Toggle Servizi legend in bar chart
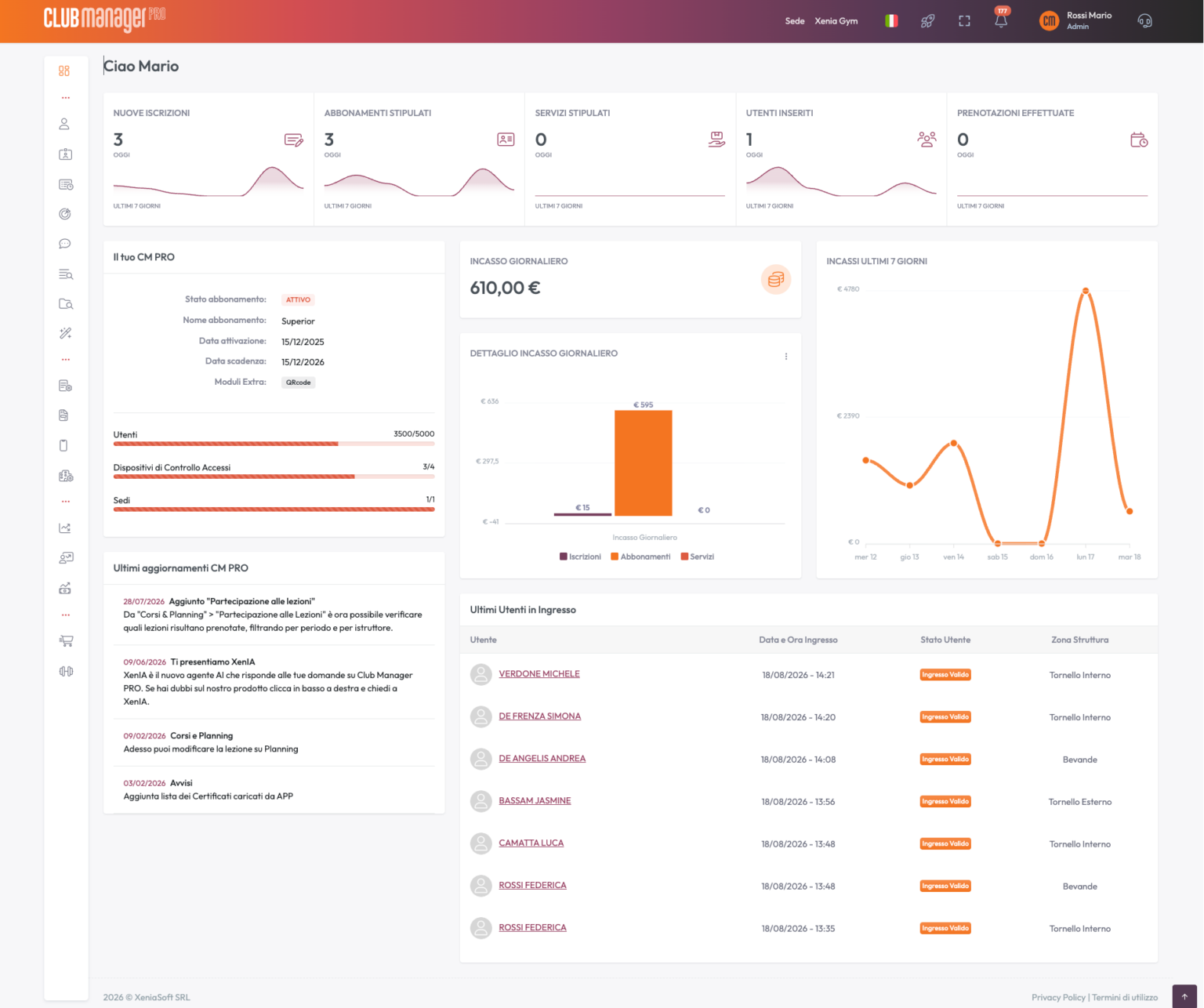Screen dimensions: 1204x1008 point(698,557)
